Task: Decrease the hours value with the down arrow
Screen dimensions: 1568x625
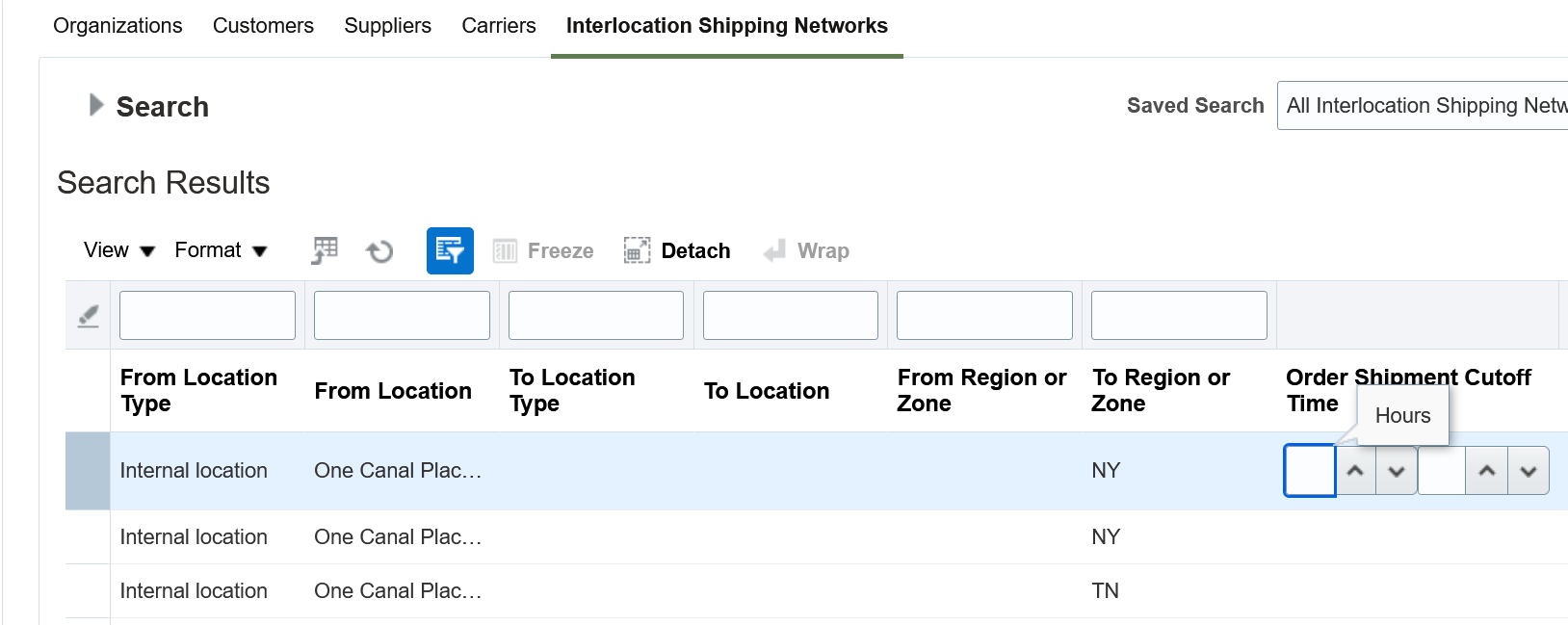Action: 1397,471
